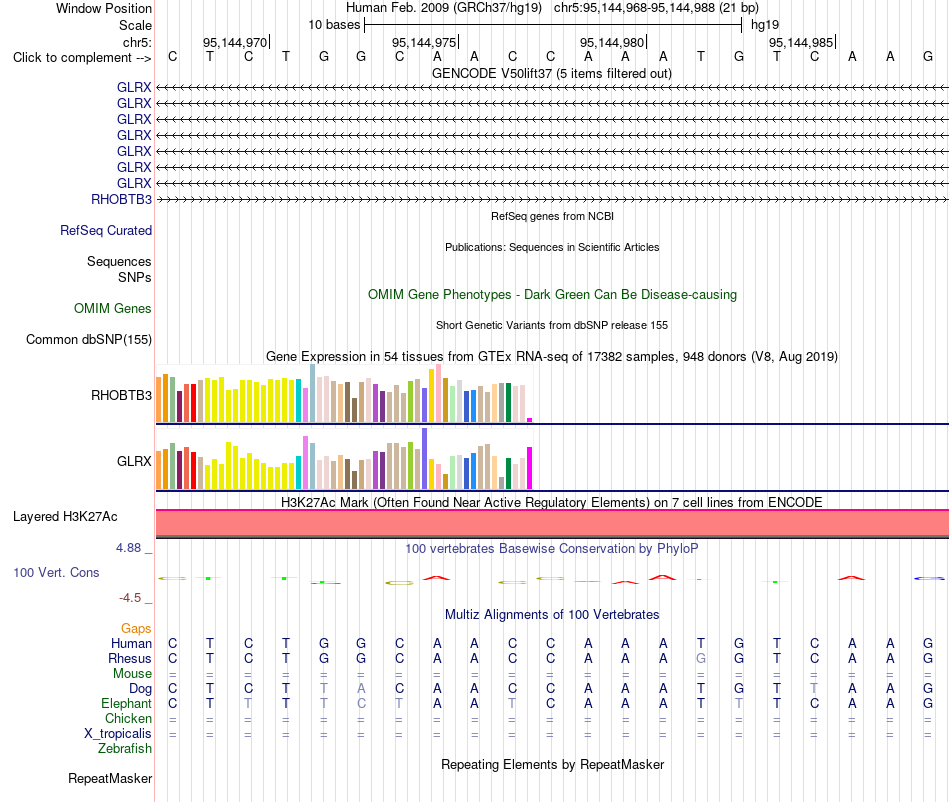Click the H3K27Ac Mark ENCODE track title
The height and width of the screenshot is (802, 950).
coord(551,502)
